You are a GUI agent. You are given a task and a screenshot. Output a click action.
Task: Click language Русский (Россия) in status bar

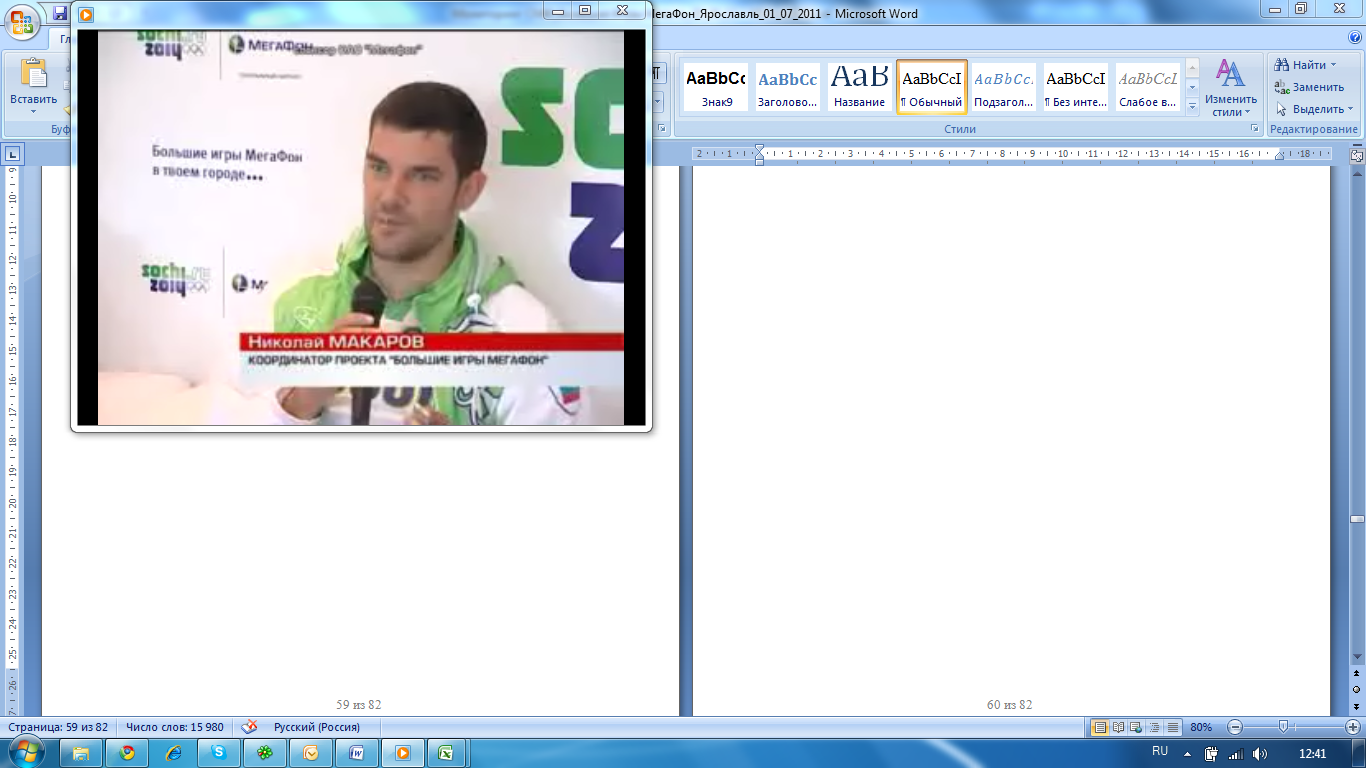[x=317, y=727]
